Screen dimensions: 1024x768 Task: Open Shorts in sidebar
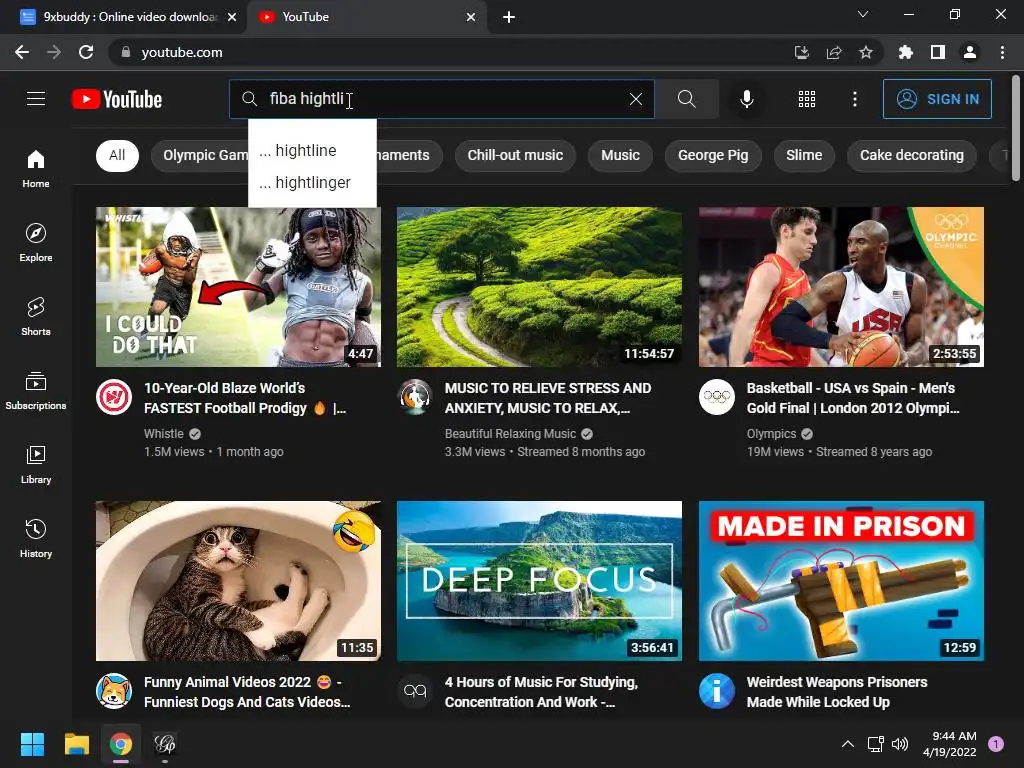coord(36,317)
